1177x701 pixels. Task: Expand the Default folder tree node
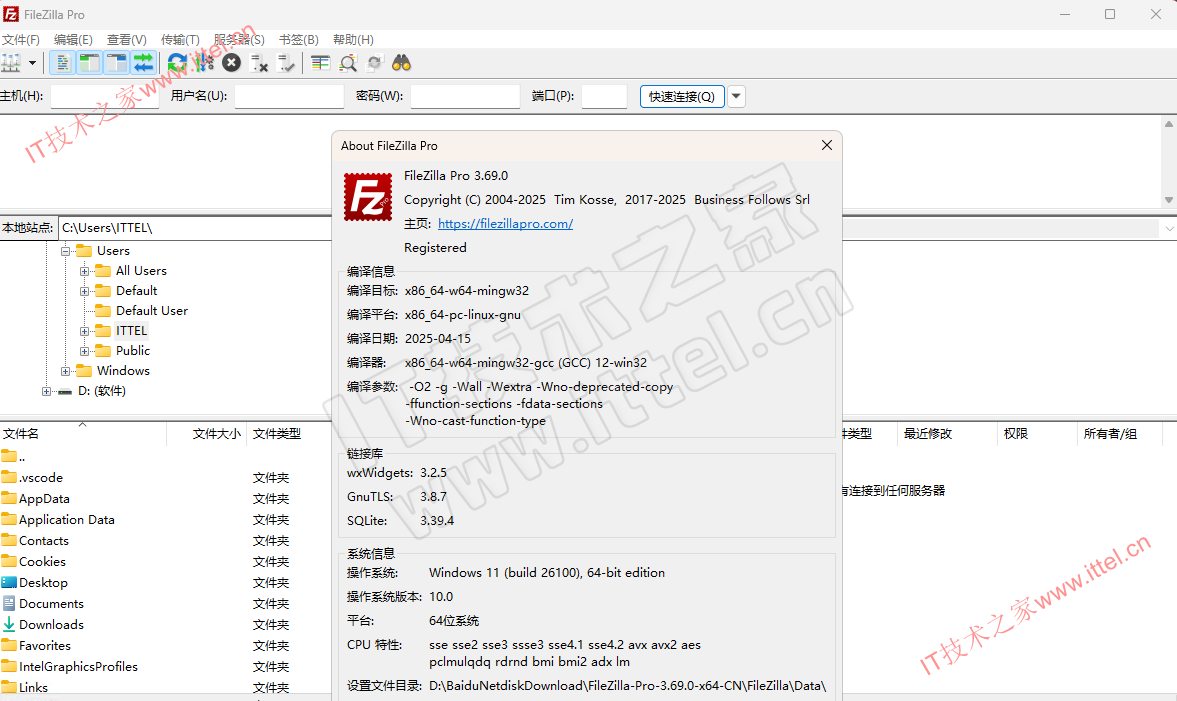[84, 291]
